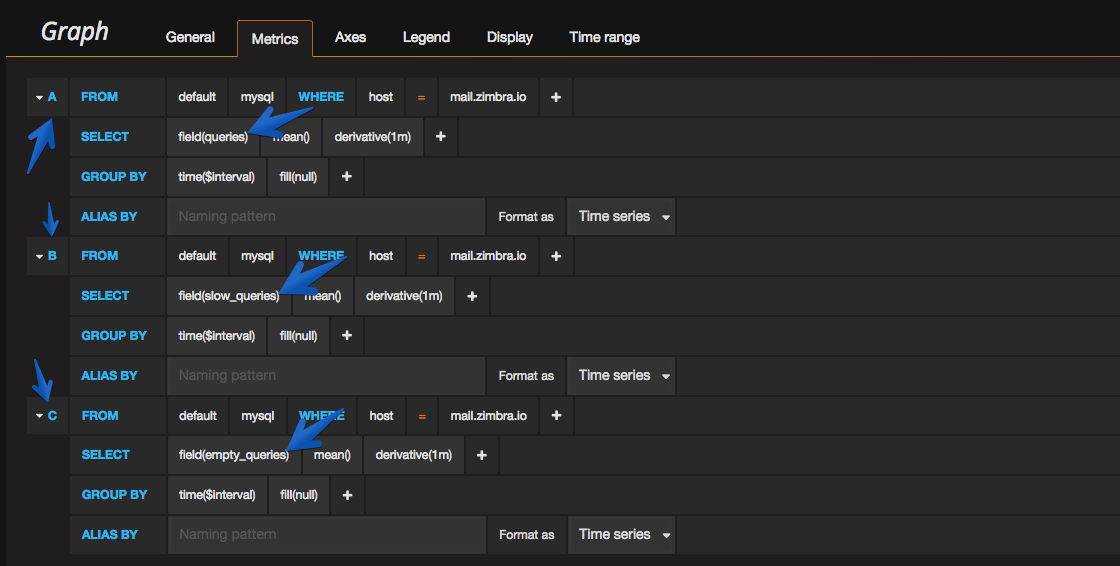Open query A Format as Time series dropdown
Screen dimensions: 1120x566
pos(621,217)
